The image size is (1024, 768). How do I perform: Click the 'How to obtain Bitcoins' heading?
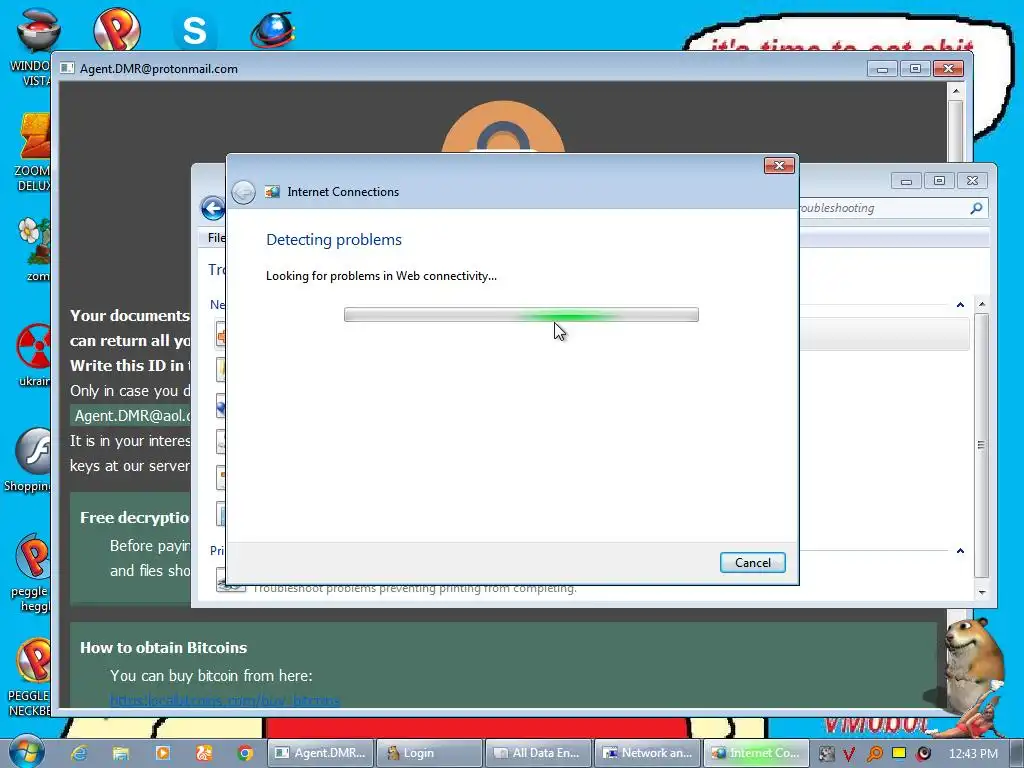point(163,647)
